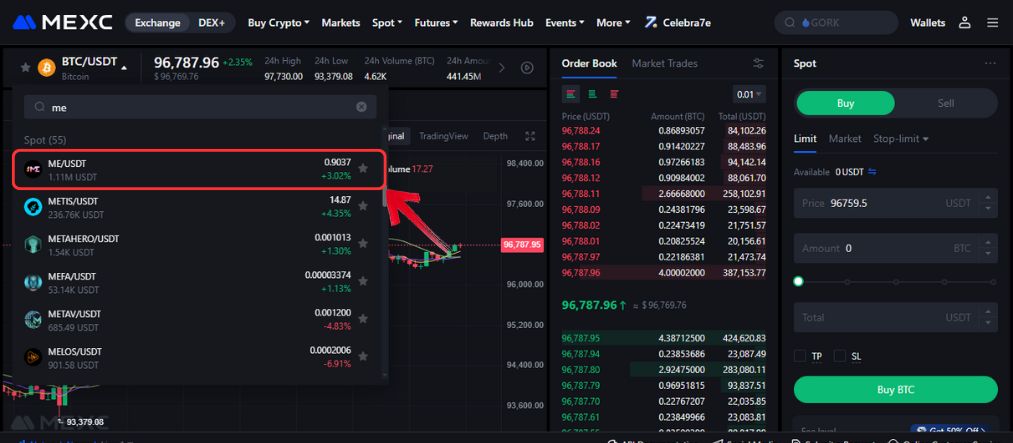The height and width of the screenshot is (443, 1013).
Task: Open the user account profile icon
Action: click(965, 23)
